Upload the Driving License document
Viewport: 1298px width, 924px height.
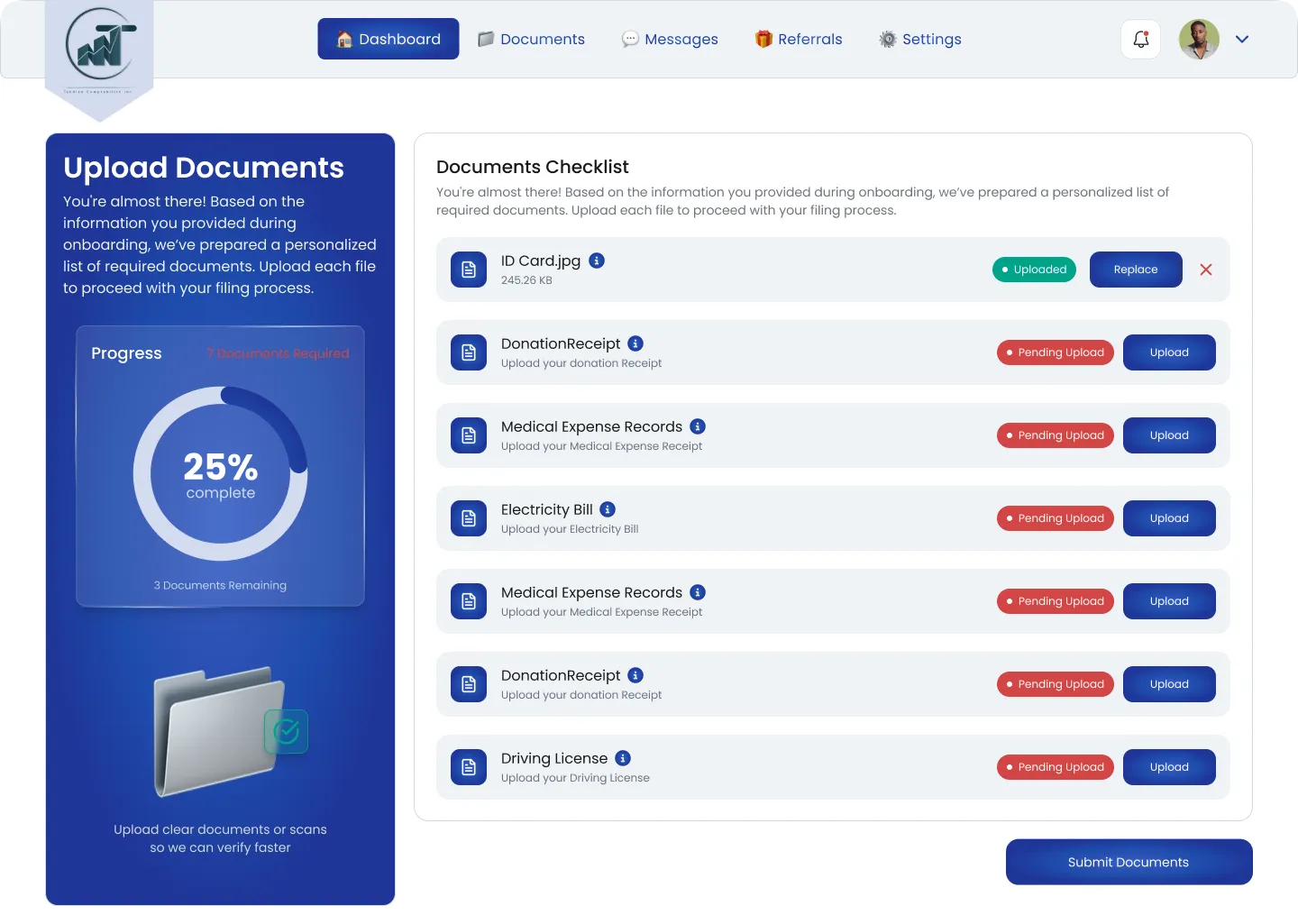coord(1169,767)
